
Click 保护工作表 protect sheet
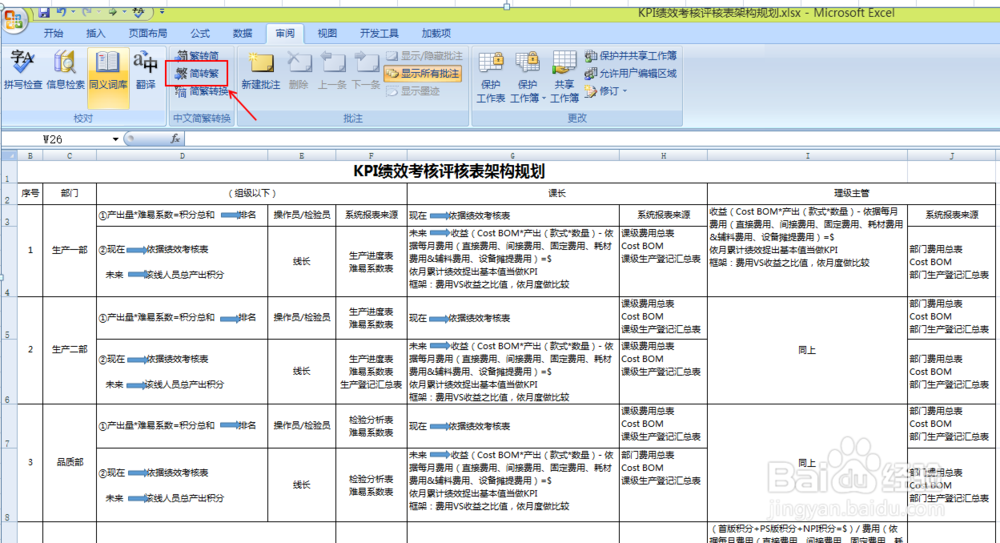pos(490,77)
